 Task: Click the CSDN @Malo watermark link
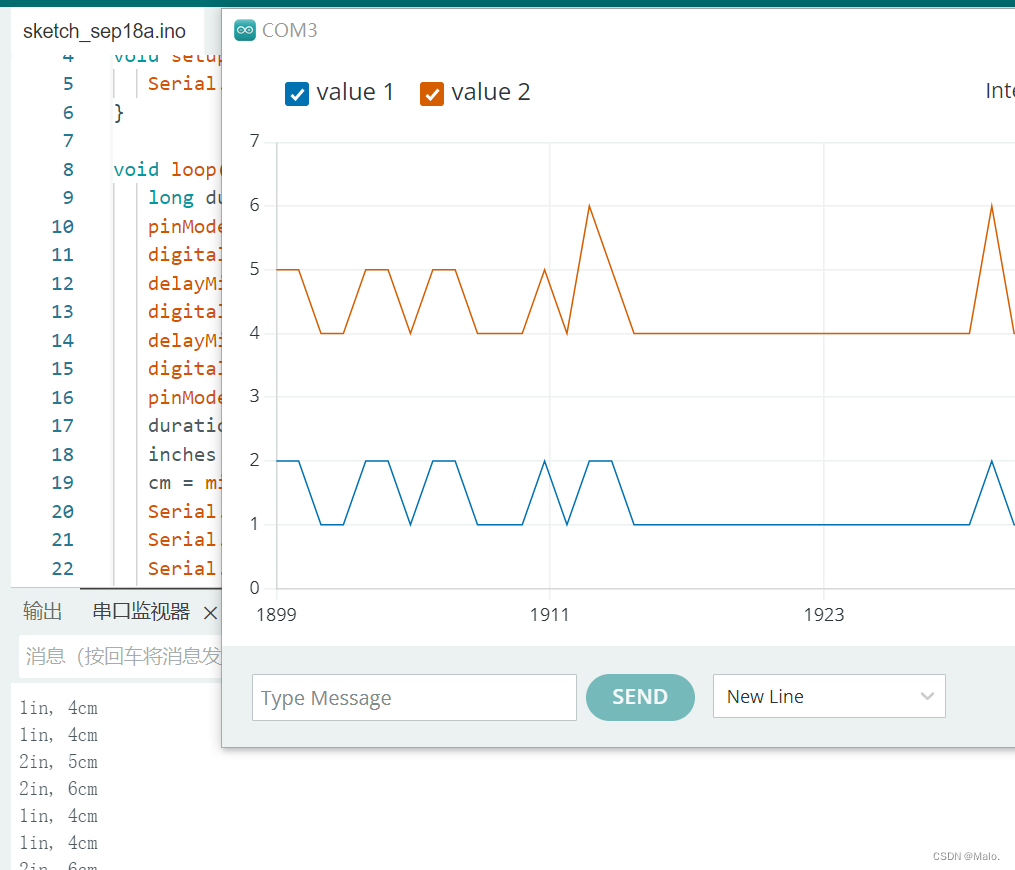point(966,856)
